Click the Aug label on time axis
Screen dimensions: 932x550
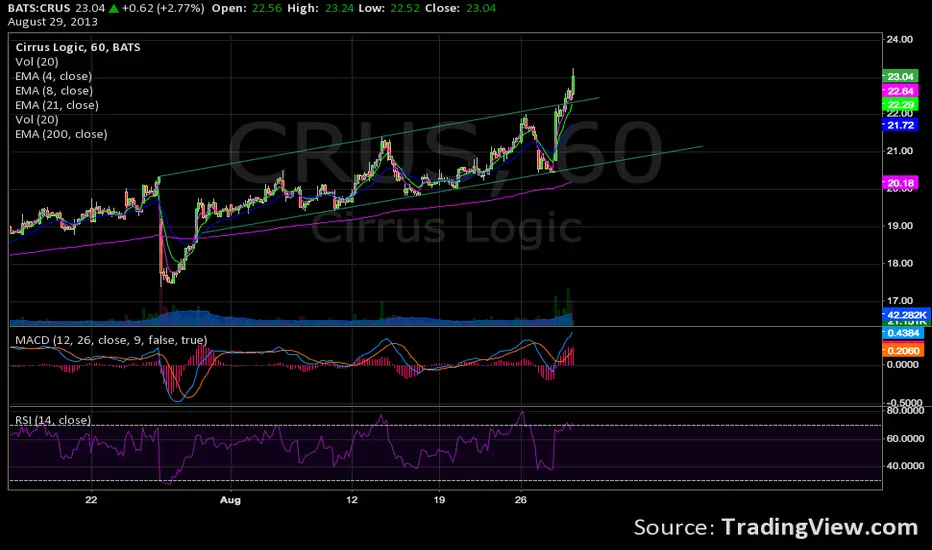click(230, 500)
